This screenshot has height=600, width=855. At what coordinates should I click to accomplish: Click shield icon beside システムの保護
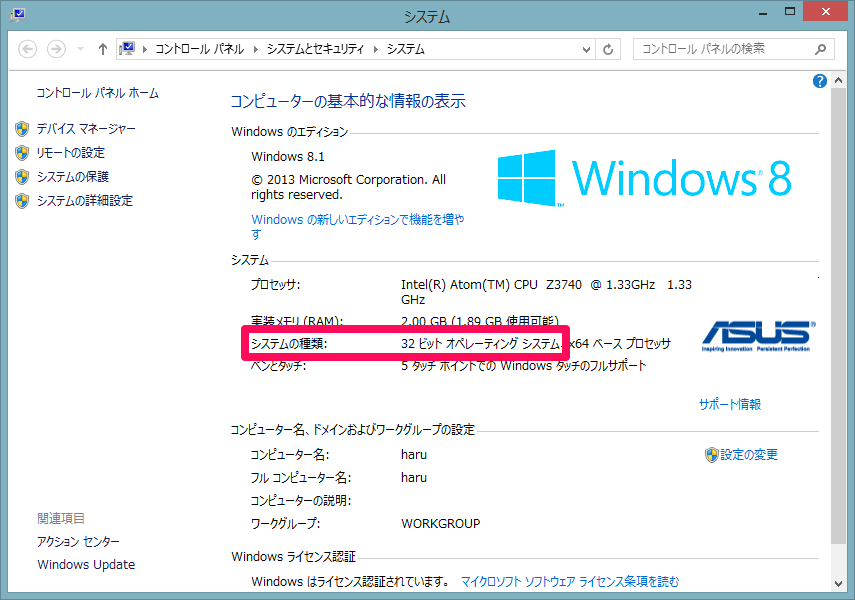(22, 177)
